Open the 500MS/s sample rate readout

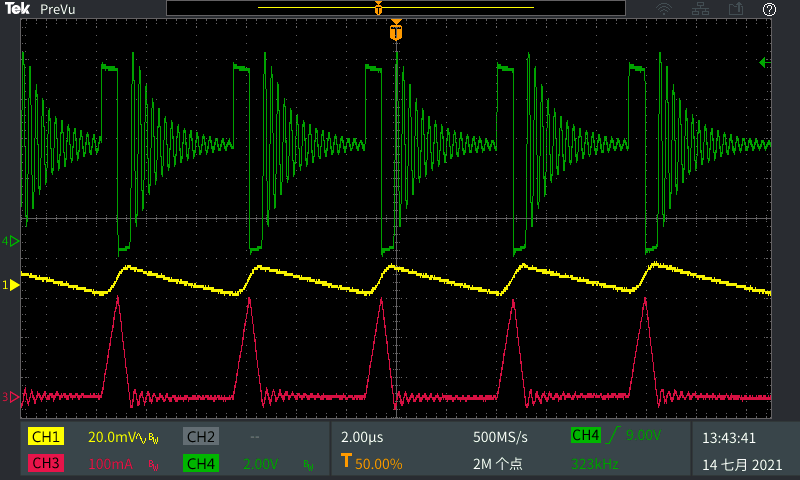click(x=500, y=438)
